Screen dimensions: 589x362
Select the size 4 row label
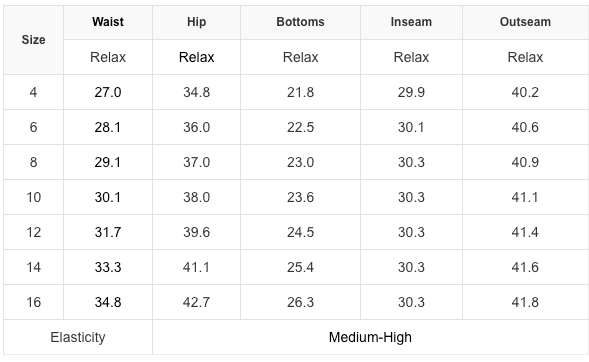tap(33, 92)
